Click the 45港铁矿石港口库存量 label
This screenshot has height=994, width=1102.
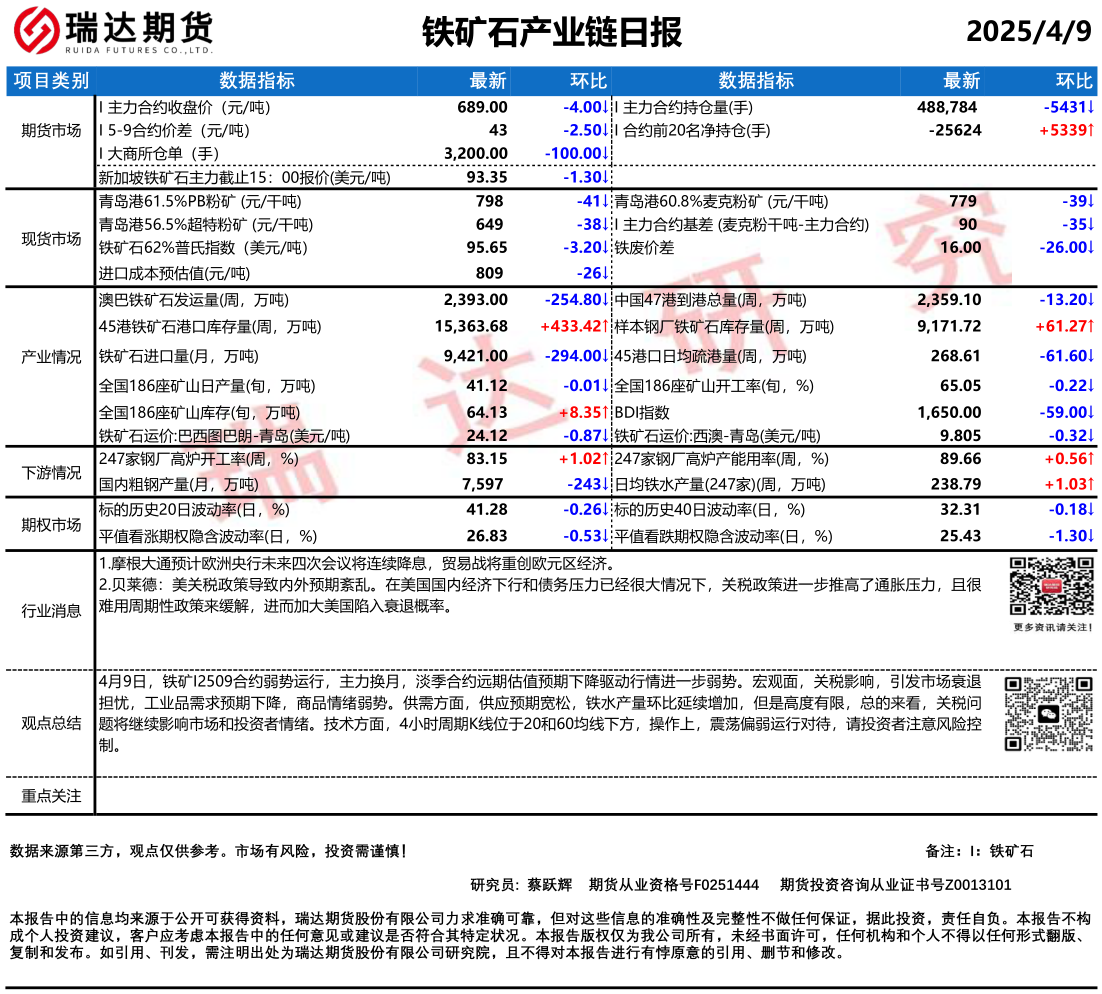click(x=210, y=327)
